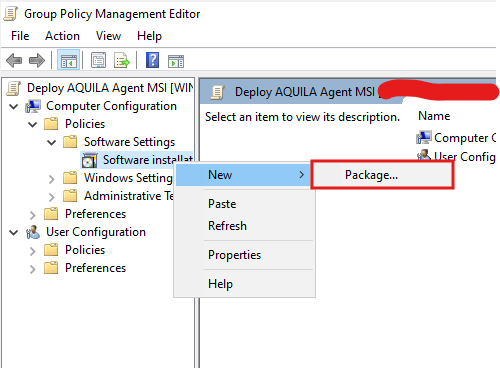Image resolution: width=500 pixels, height=368 pixels.
Task: Collapse the Software Settings node
Action: (52, 143)
